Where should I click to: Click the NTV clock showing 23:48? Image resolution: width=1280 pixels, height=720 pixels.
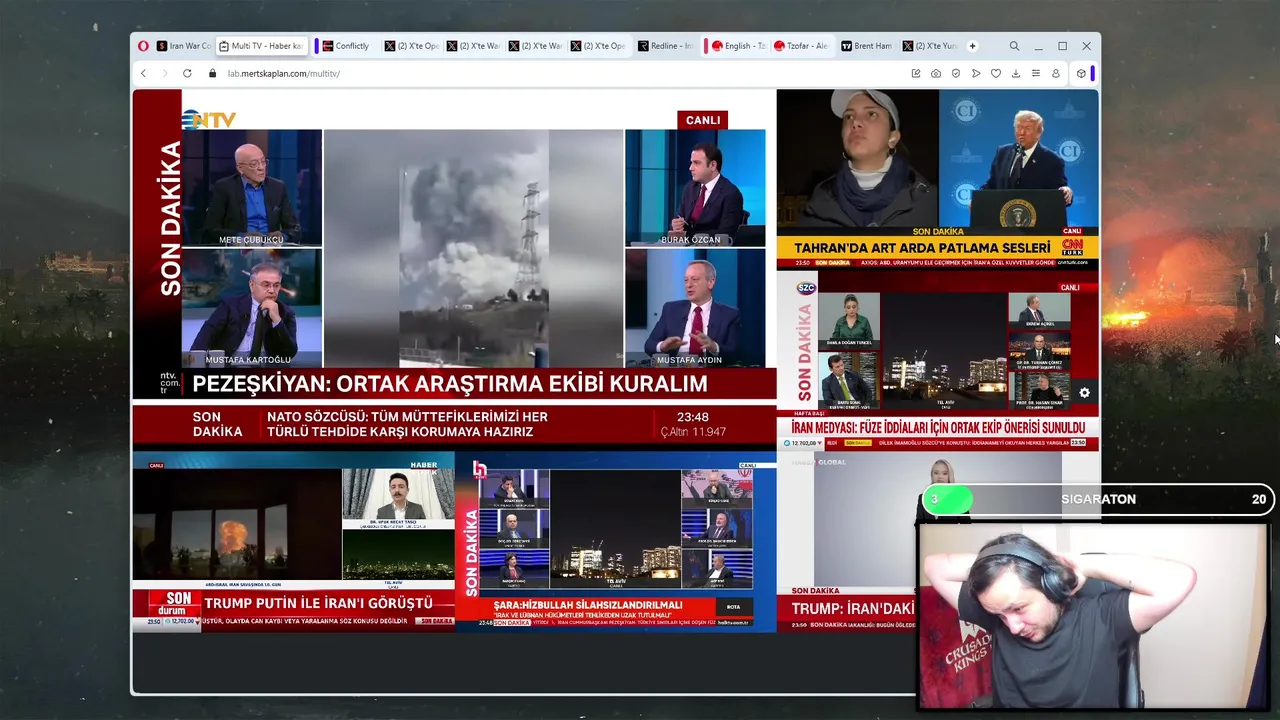[692, 417]
